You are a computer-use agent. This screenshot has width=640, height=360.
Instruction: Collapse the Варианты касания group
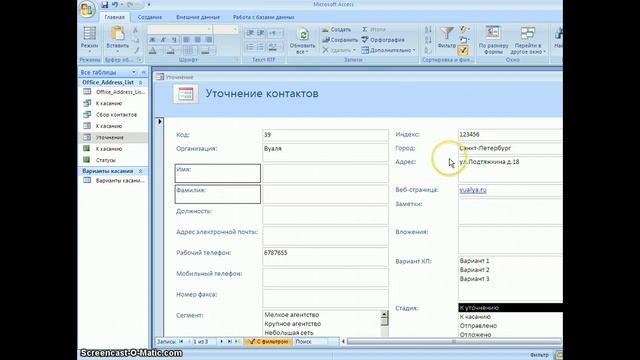click(x=140, y=171)
